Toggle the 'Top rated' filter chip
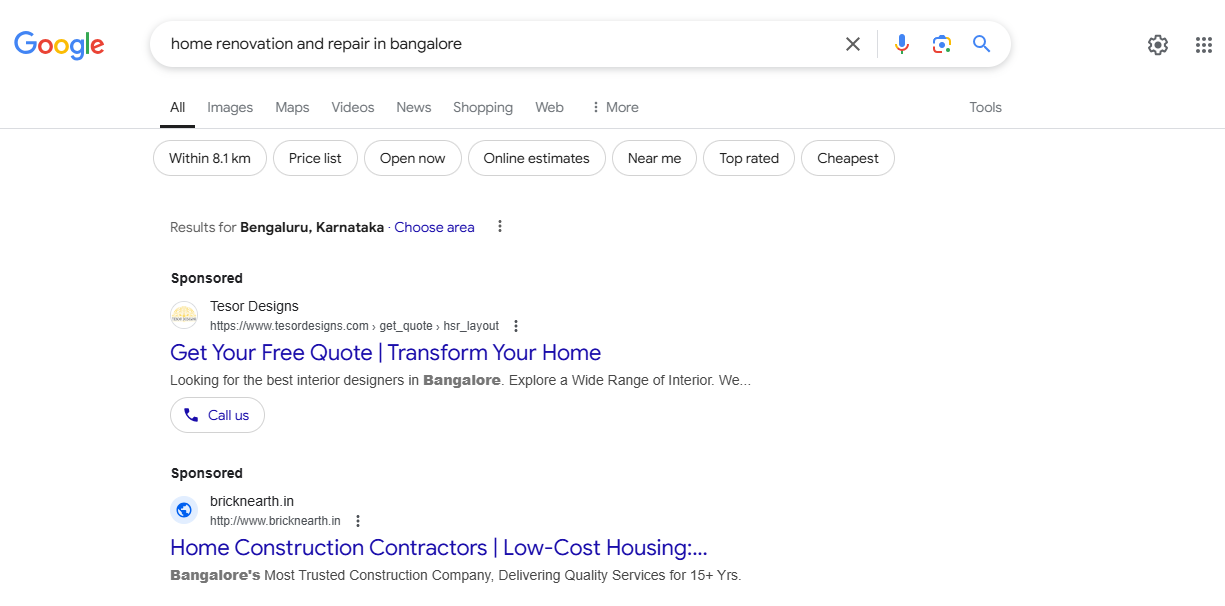Viewport: 1225px width, 606px height. tap(748, 158)
